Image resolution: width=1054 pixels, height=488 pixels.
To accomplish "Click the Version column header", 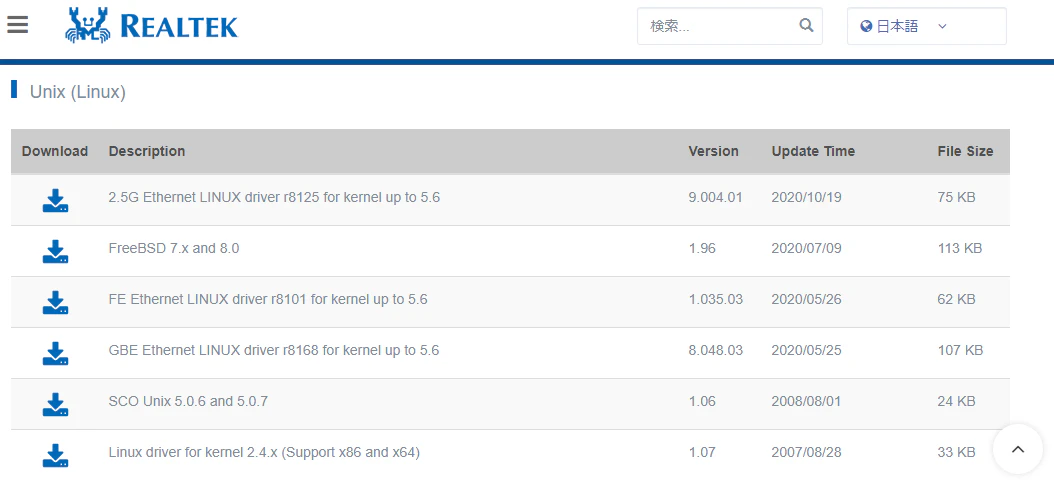I will (713, 151).
